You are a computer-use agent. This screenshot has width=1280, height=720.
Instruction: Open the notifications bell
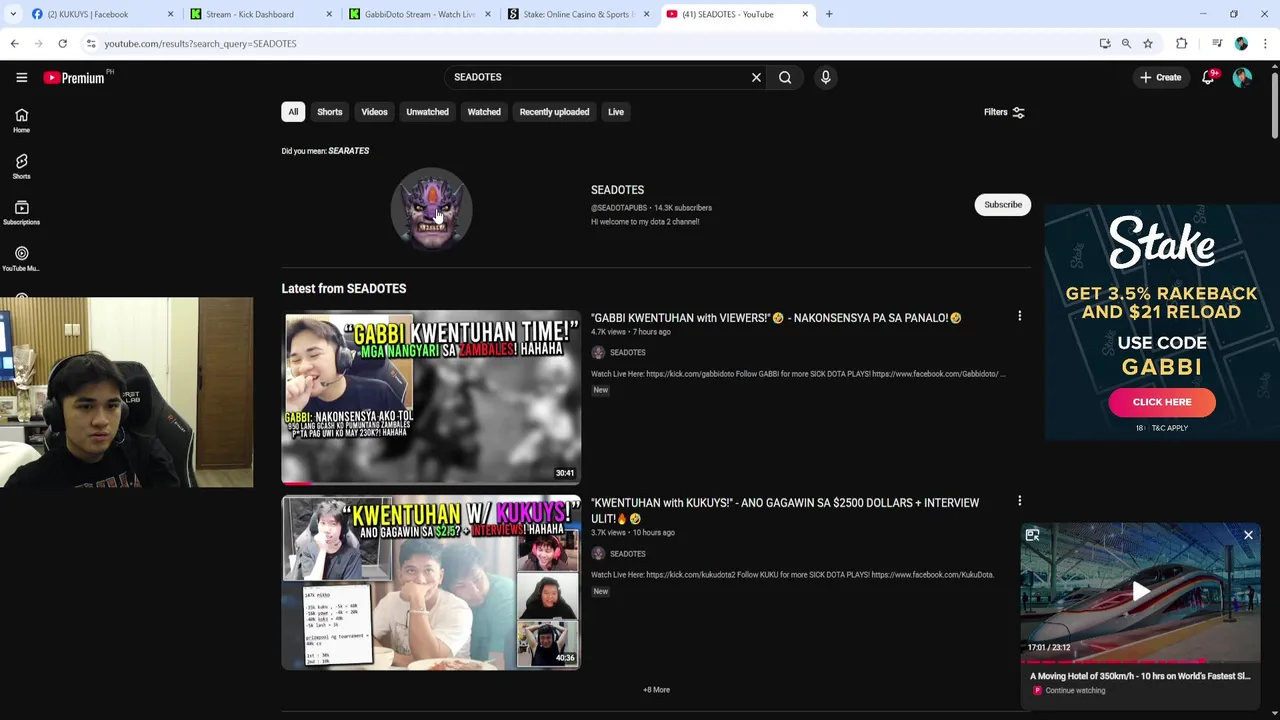(1208, 77)
